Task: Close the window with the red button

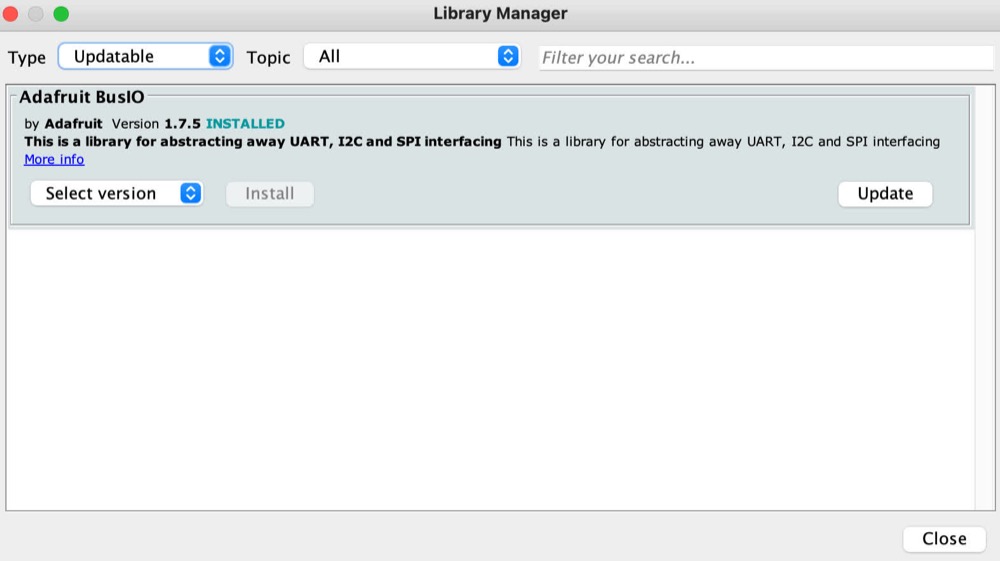Action: pos(12,14)
